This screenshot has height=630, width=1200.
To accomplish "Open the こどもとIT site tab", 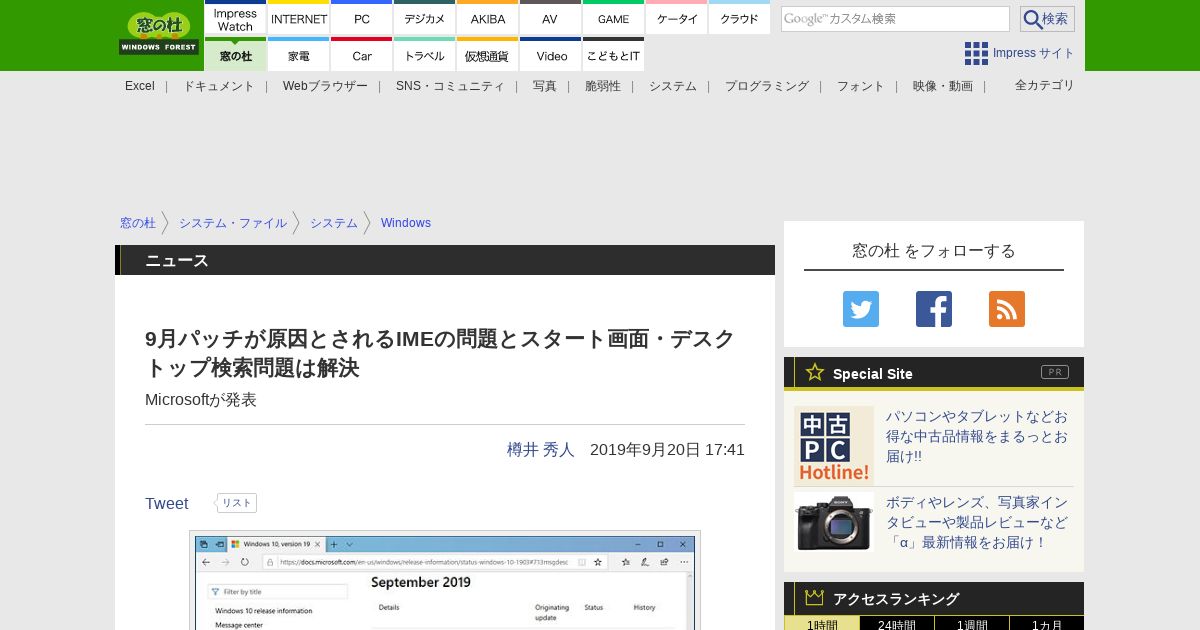I will (x=613, y=55).
